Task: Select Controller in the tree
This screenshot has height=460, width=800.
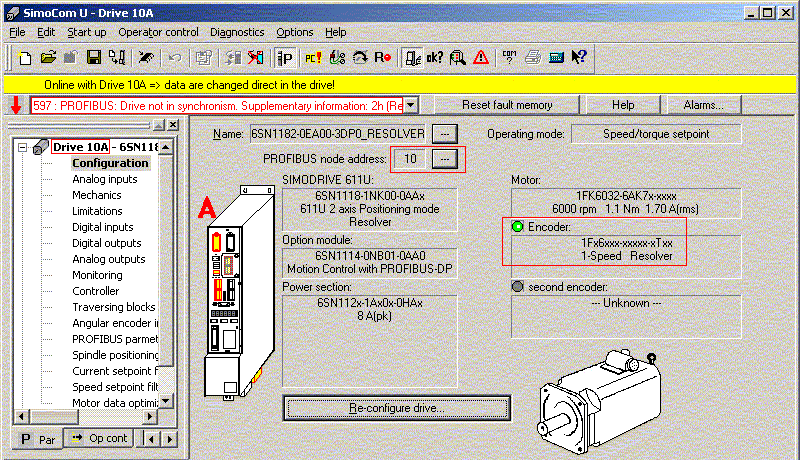Action: pyautogui.click(x=95, y=291)
